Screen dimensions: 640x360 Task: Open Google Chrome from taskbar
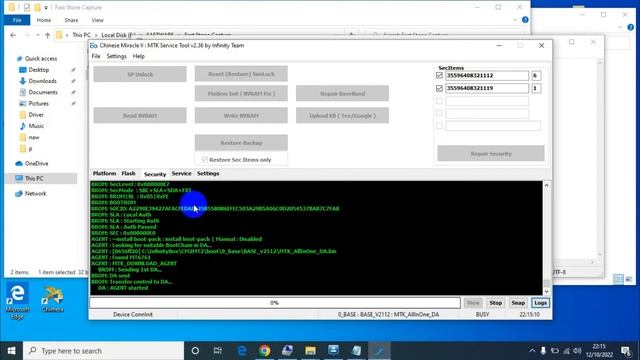pos(264,351)
